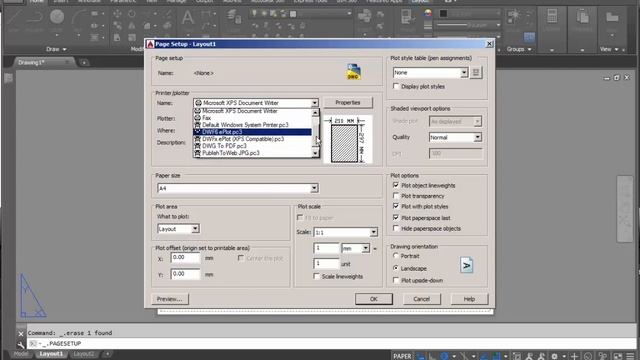Click the Insert block icon in ribbon
The image size is (640, 360).
pos(364,16)
